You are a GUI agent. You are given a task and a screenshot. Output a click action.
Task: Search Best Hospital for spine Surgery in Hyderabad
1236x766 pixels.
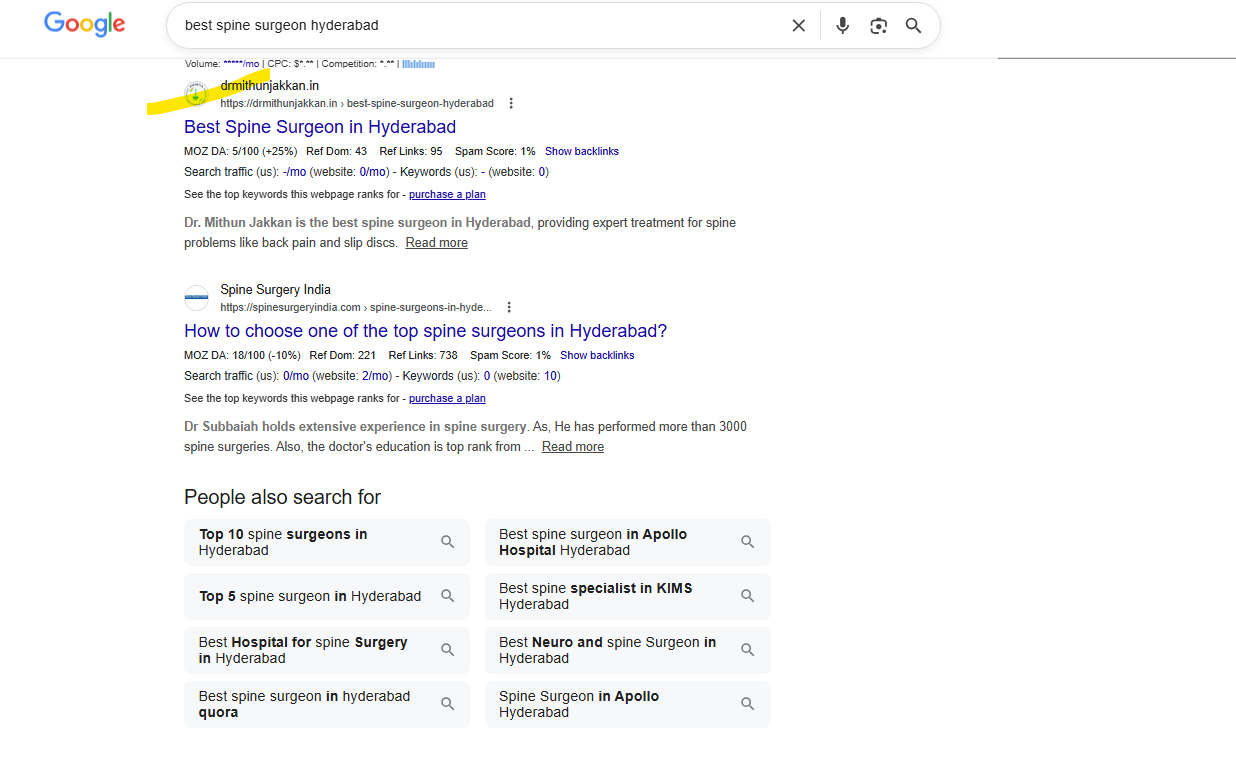(x=327, y=650)
